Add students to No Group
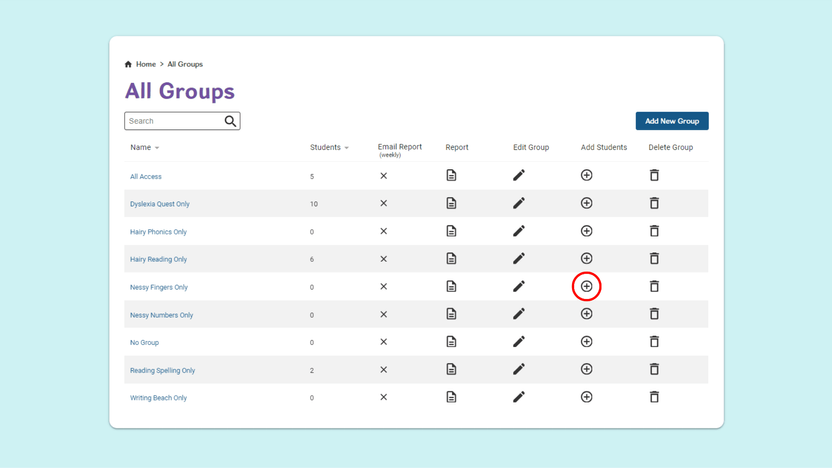Screen dimensions: 832x468 (x=586, y=342)
